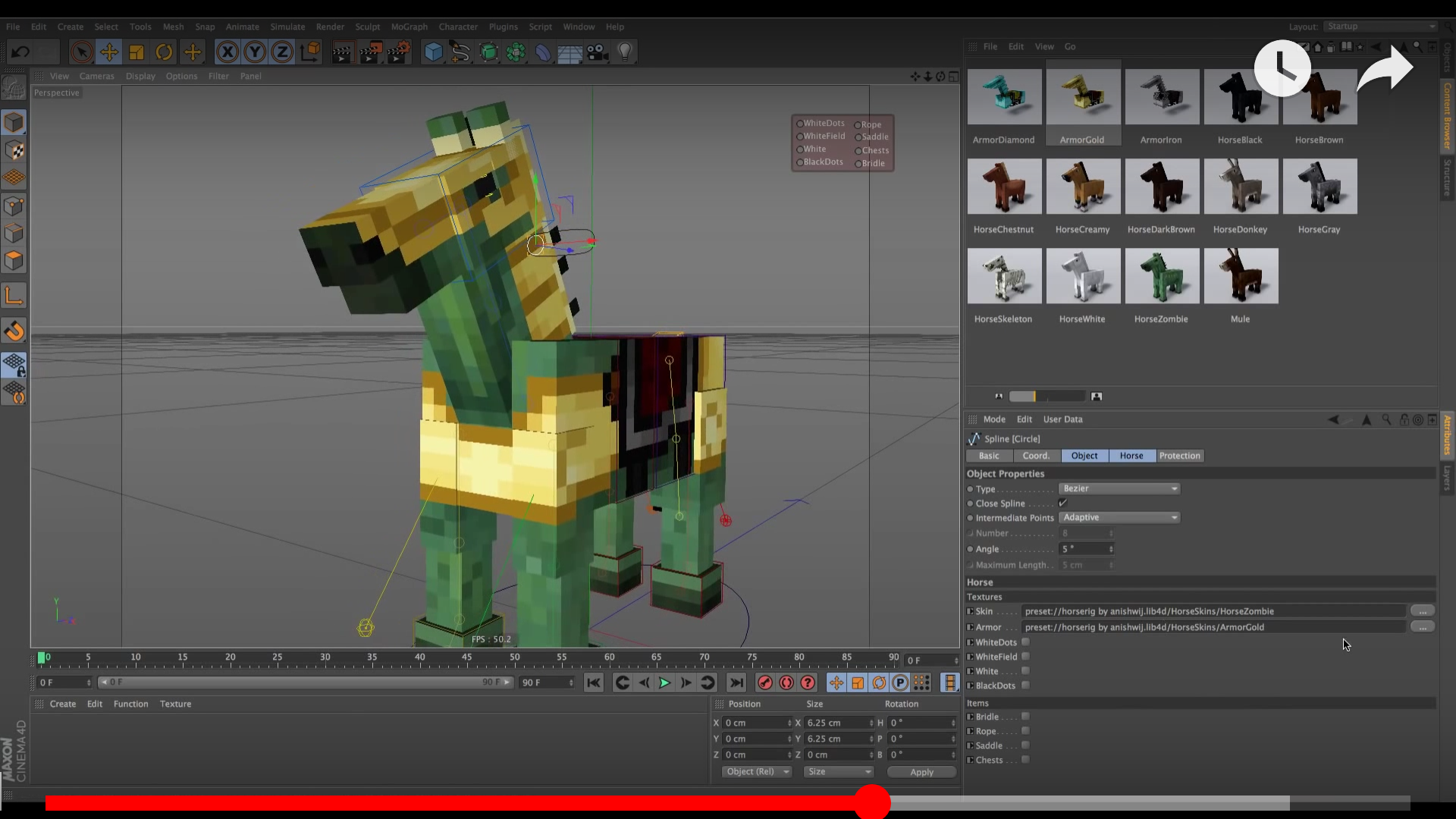Toggle parameter keyframe P icon
This screenshot has width=1456, height=819.
click(x=900, y=682)
